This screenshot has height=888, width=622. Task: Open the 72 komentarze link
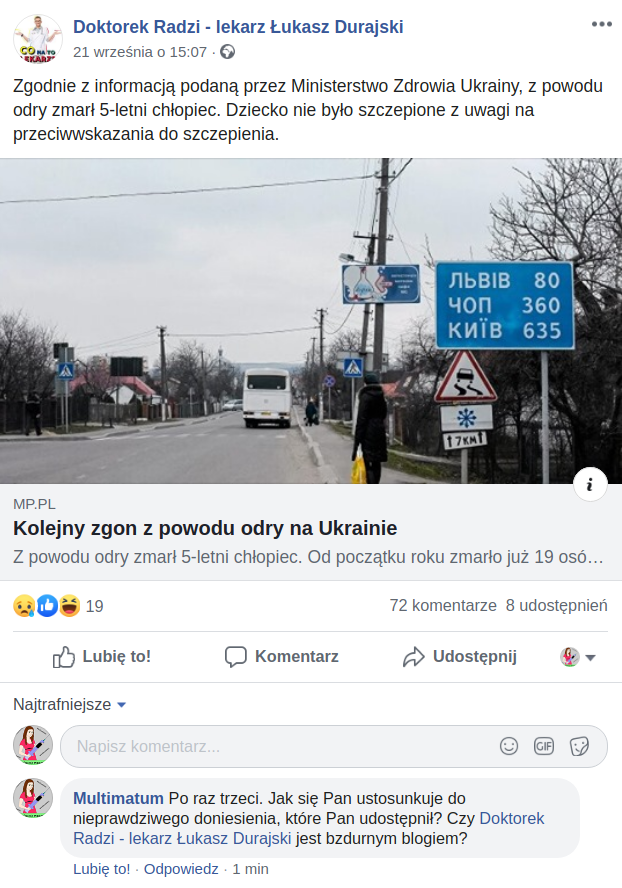pyautogui.click(x=443, y=605)
